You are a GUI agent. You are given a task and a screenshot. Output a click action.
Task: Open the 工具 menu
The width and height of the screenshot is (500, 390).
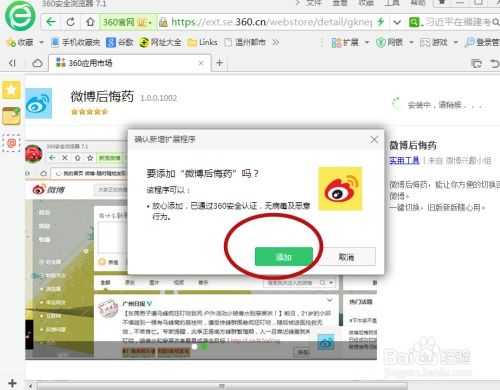[x=392, y=3]
